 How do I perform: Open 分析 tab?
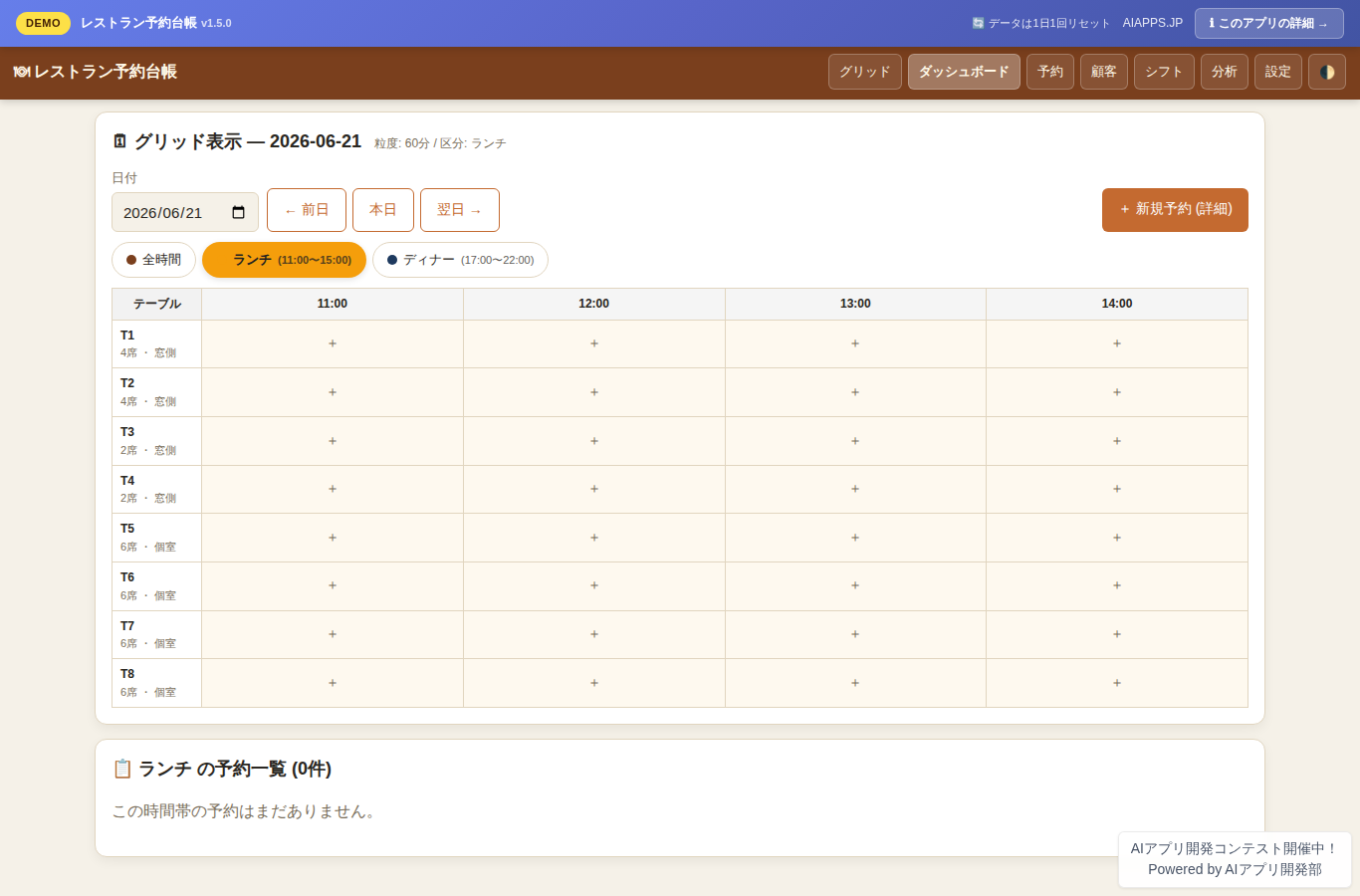tap(1225, 72)
